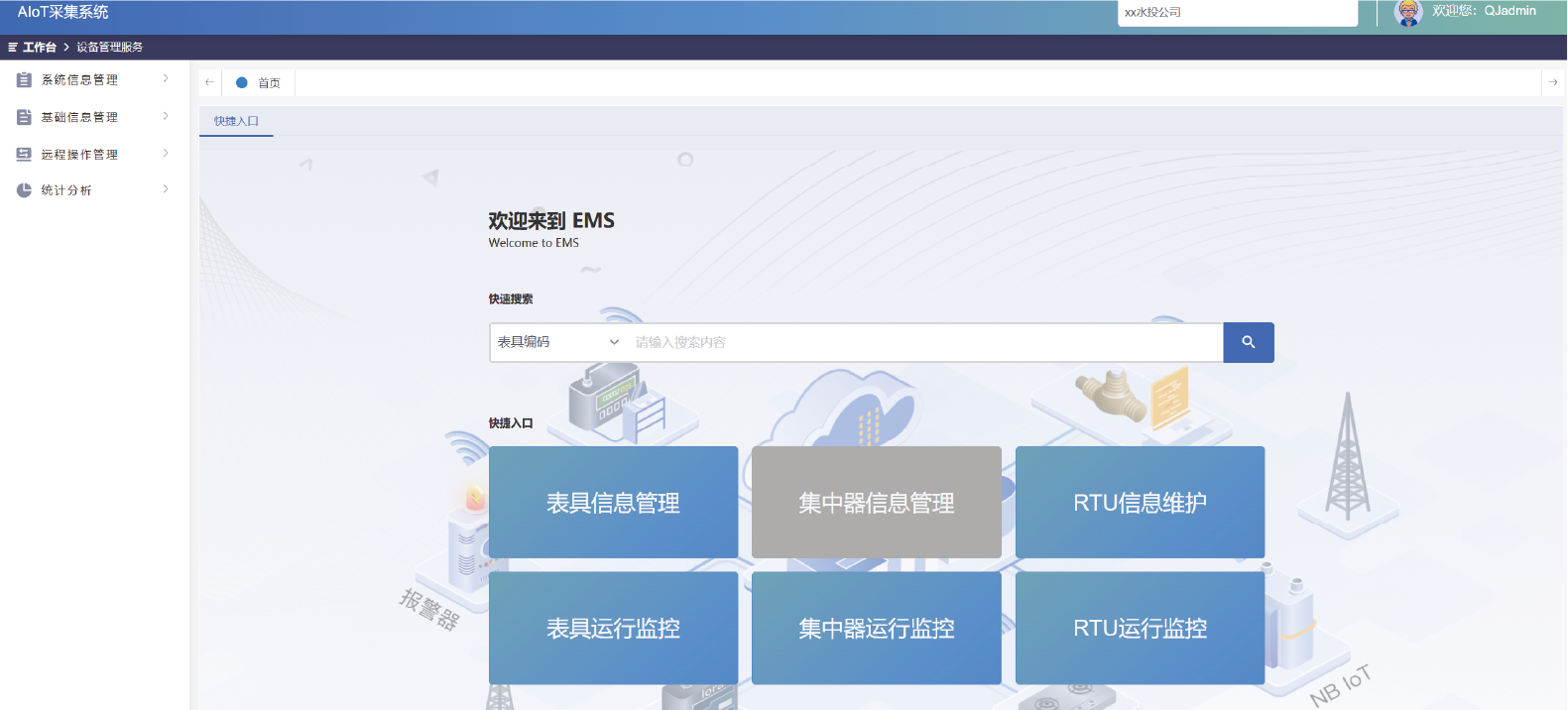Open the 集中器信息管理 shortcut tile
This screenshot has width=1568, height=710.
[x=876, y=503]
